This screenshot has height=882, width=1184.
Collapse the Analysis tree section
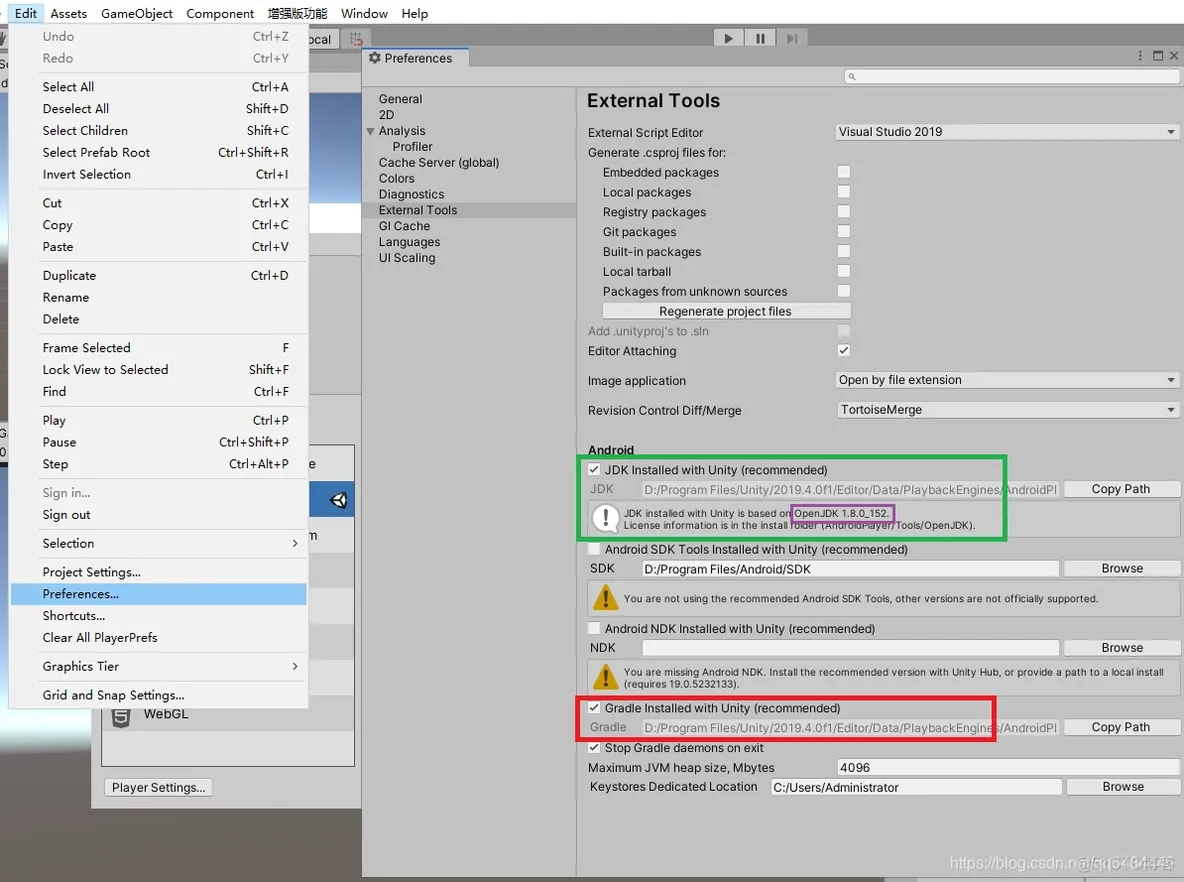click(371, 131)
